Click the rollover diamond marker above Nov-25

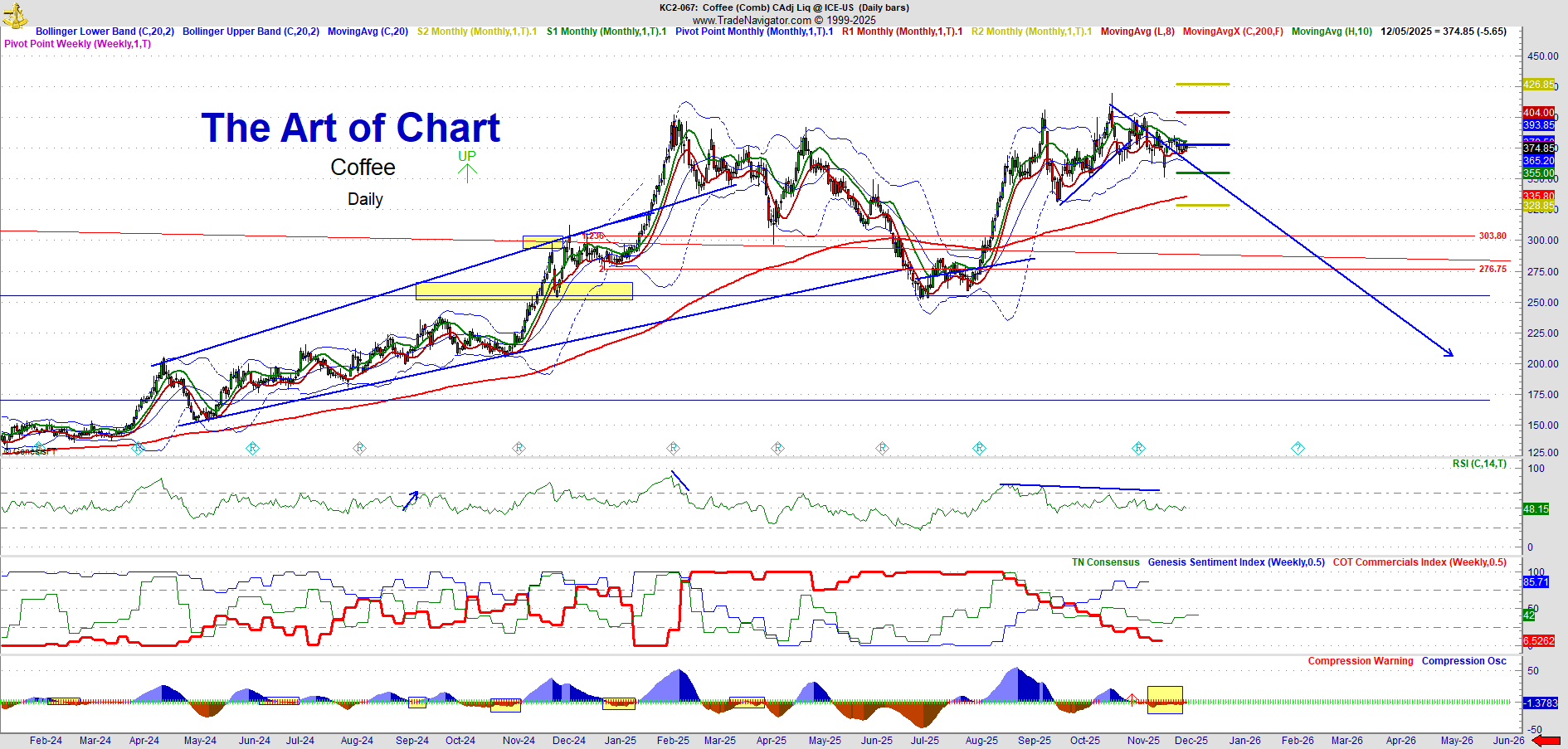(x=1138, y=448)
